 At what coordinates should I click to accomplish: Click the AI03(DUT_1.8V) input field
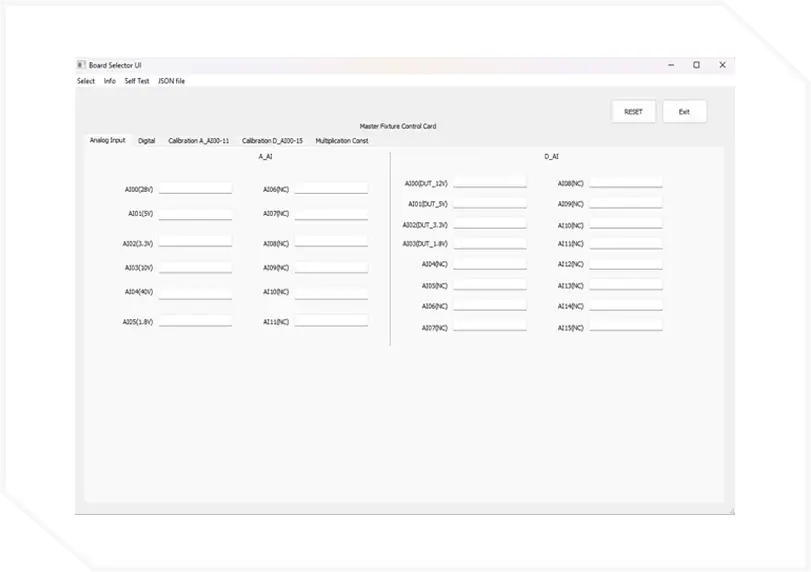coord(489,243)
